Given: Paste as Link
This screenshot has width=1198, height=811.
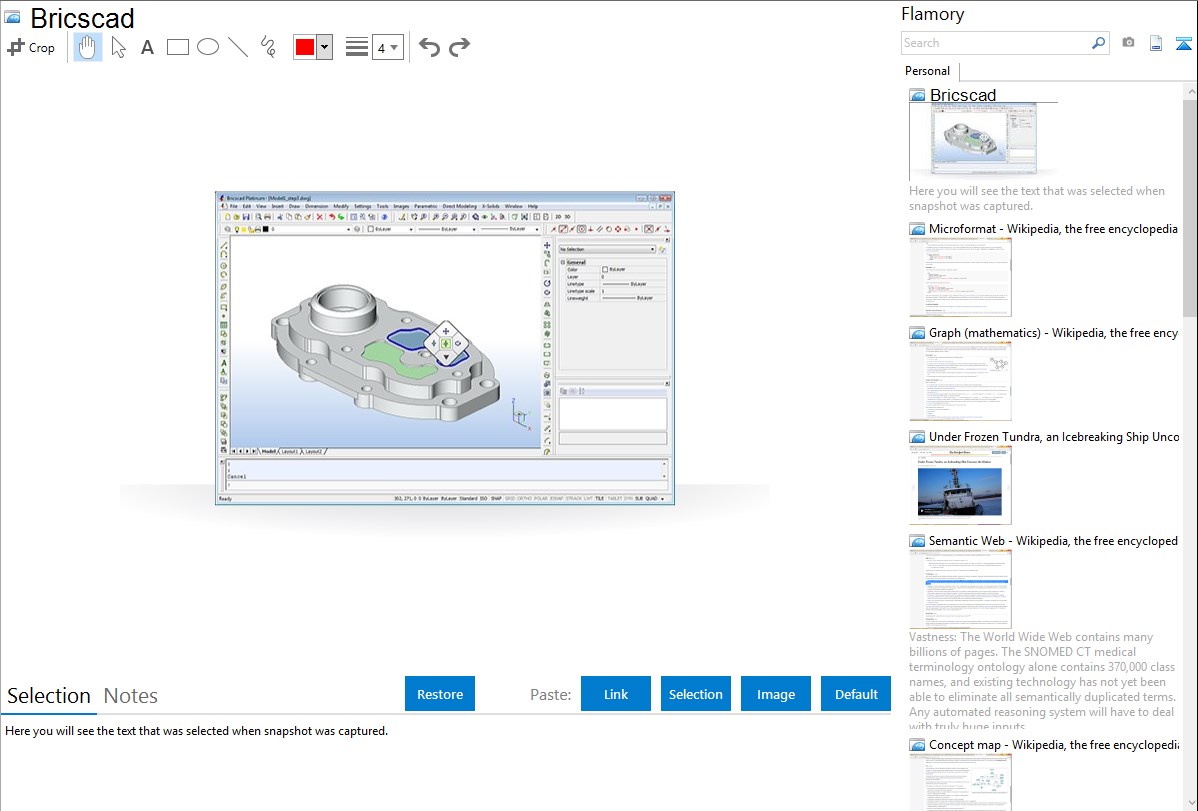Looking at the screenshot, I should pyautogui.click(x=616, y=694).
